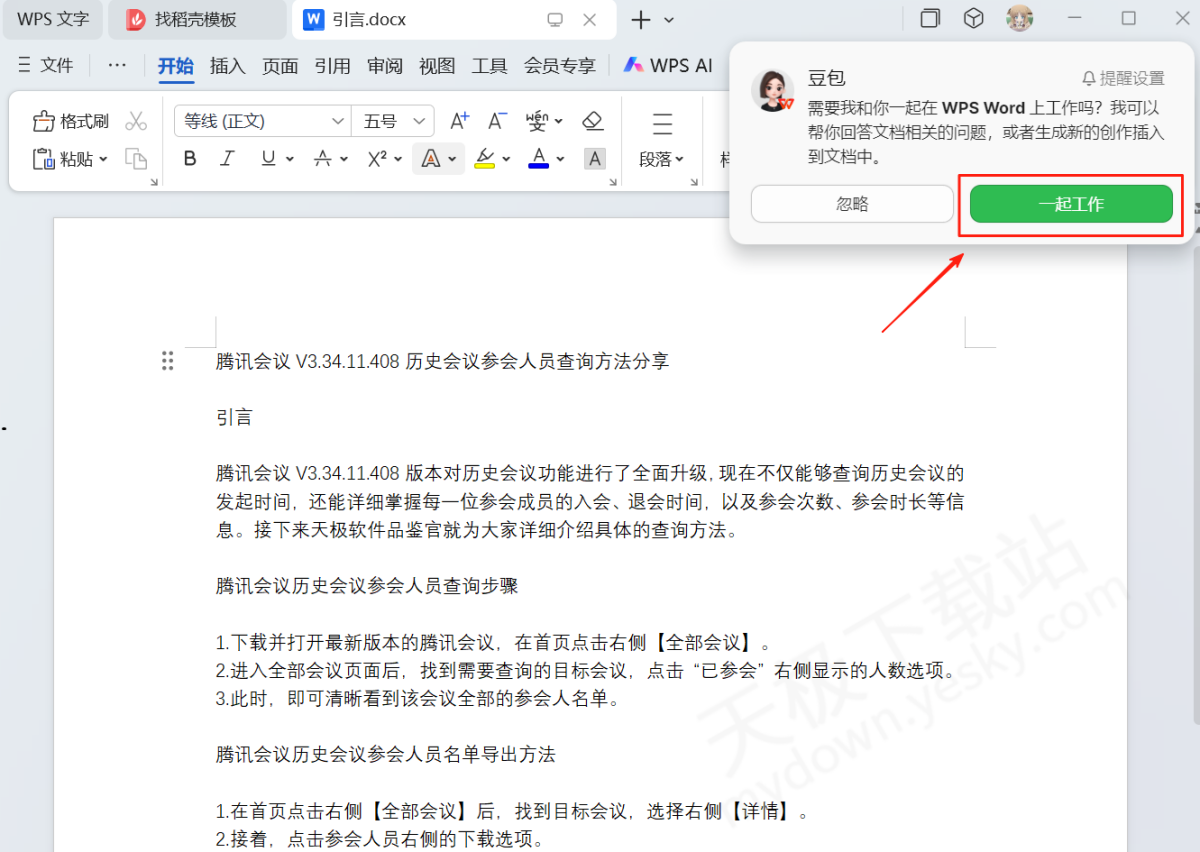Image resolution: width=1200 pixels, height=852 pixels.
Task: Expand the Paste options arrow
Action: [102, 159]
